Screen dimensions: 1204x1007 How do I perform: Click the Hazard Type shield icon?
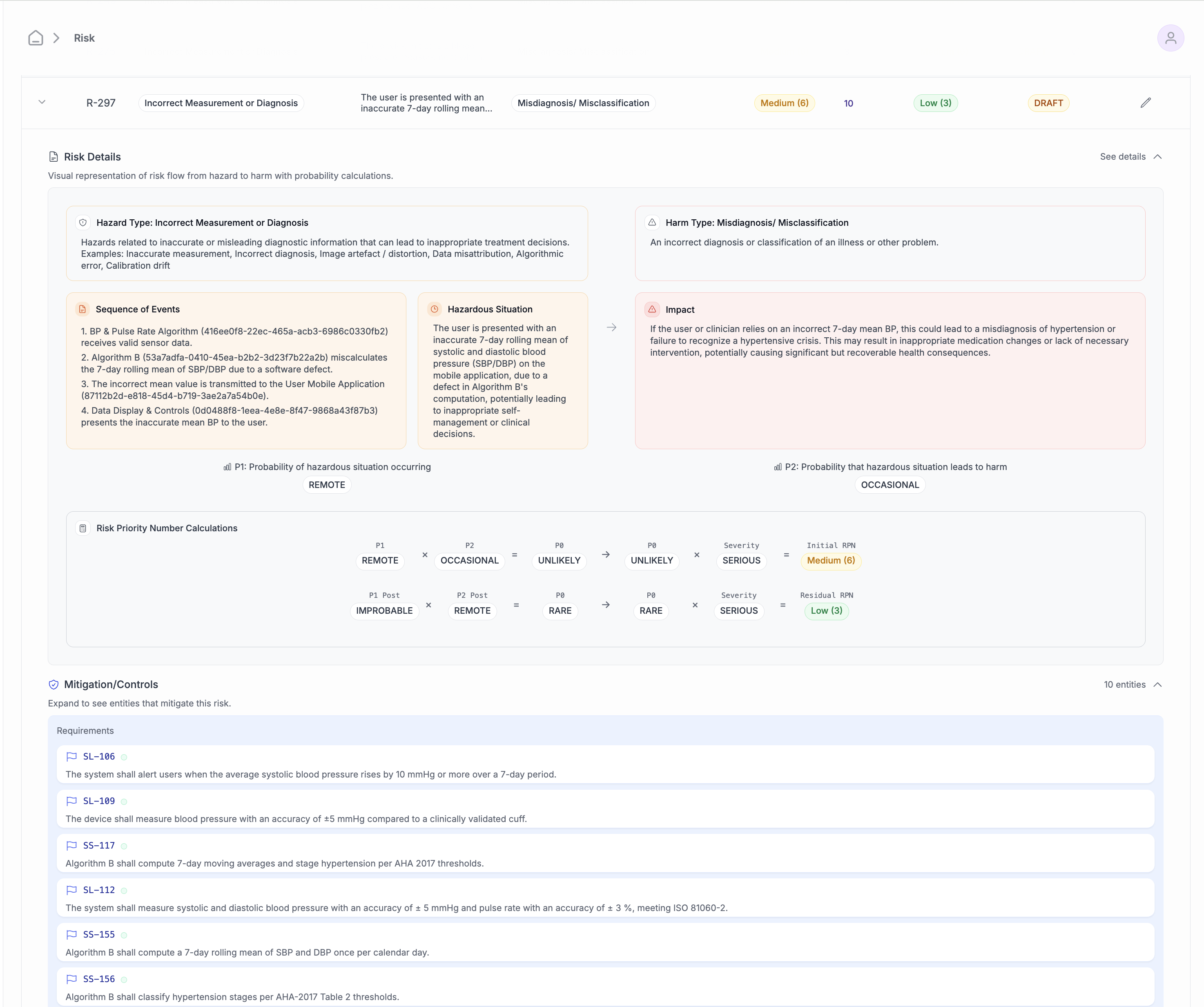tap(83, 223)
